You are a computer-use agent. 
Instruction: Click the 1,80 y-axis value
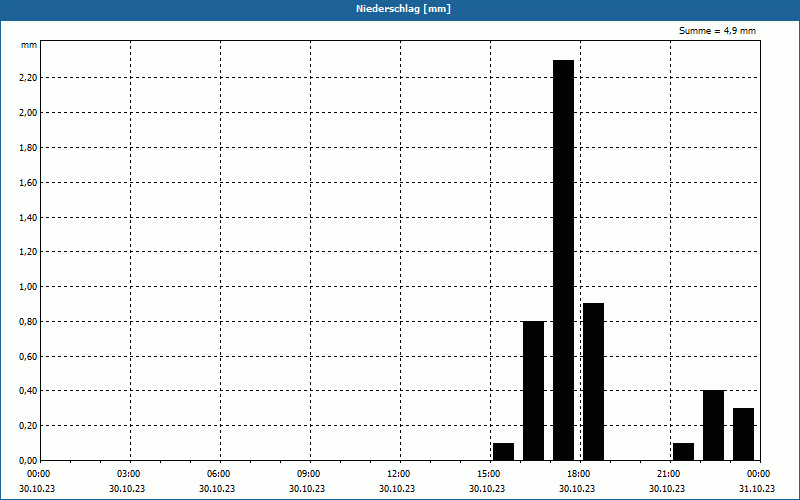pyautogui.click(x=29, y=147)
